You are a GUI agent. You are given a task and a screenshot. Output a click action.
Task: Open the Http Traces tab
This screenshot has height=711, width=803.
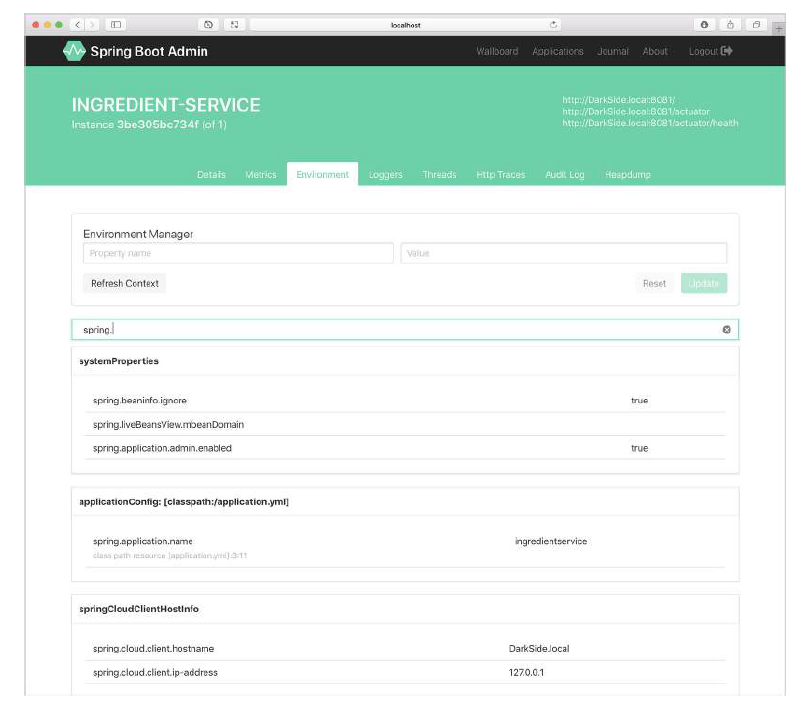click(x=500, y=175)
